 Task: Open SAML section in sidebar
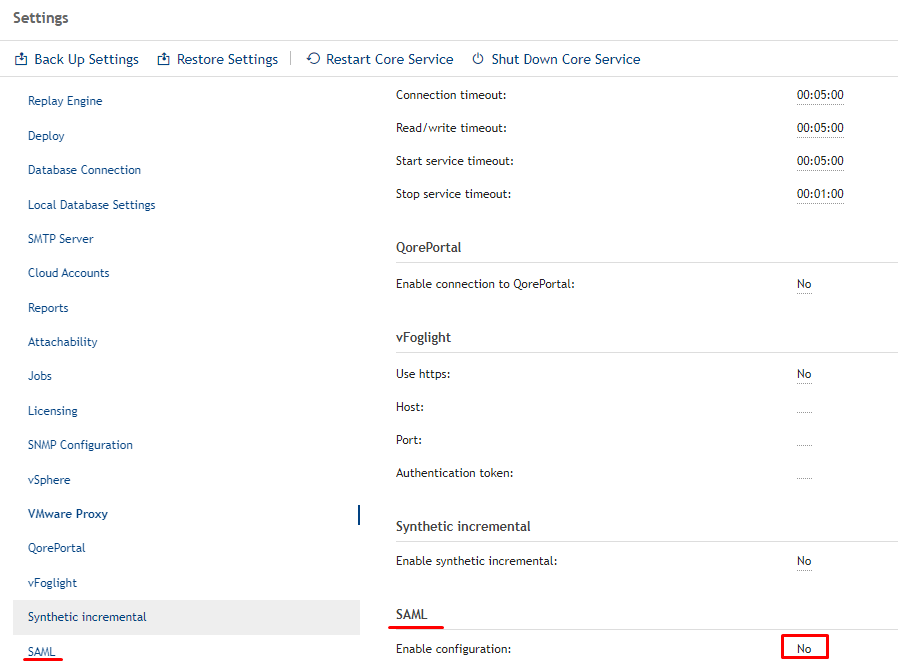coord(42,651)
